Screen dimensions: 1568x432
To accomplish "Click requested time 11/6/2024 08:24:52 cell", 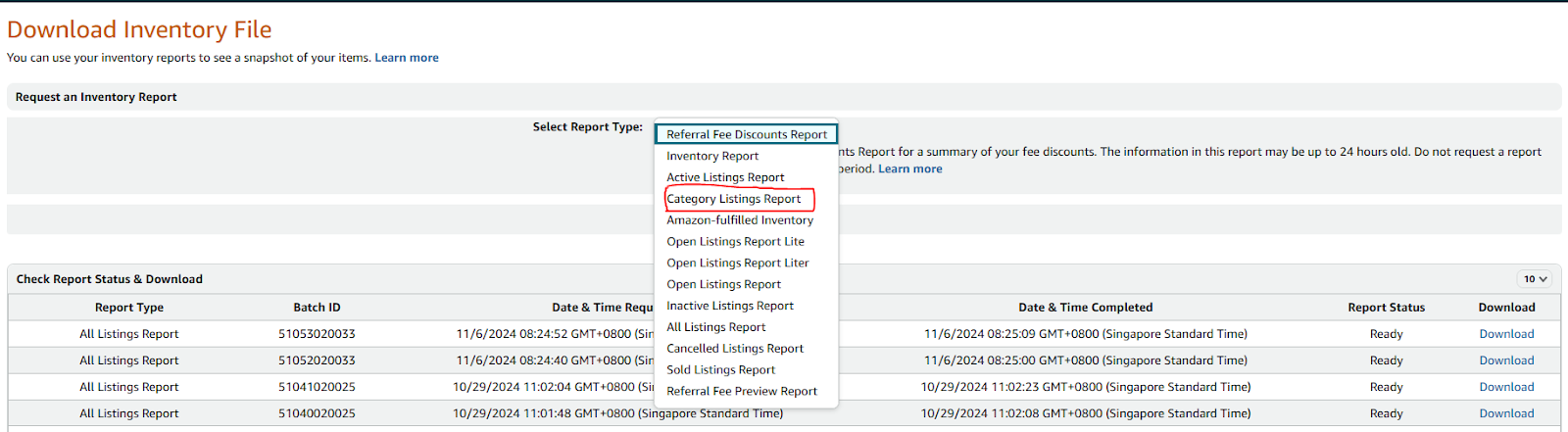I will coord(555,334).
